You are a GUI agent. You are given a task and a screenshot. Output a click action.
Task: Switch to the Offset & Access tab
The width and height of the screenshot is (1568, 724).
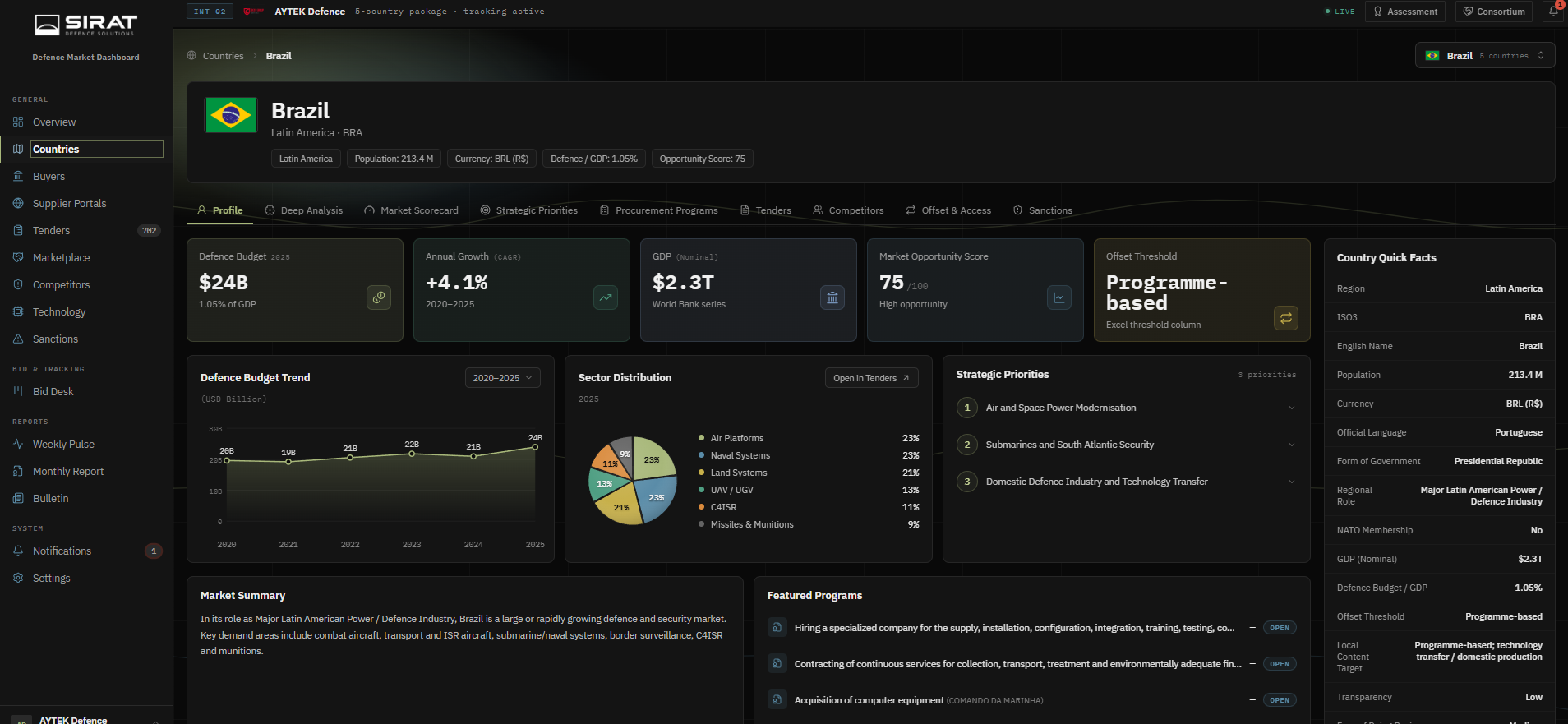948,210
